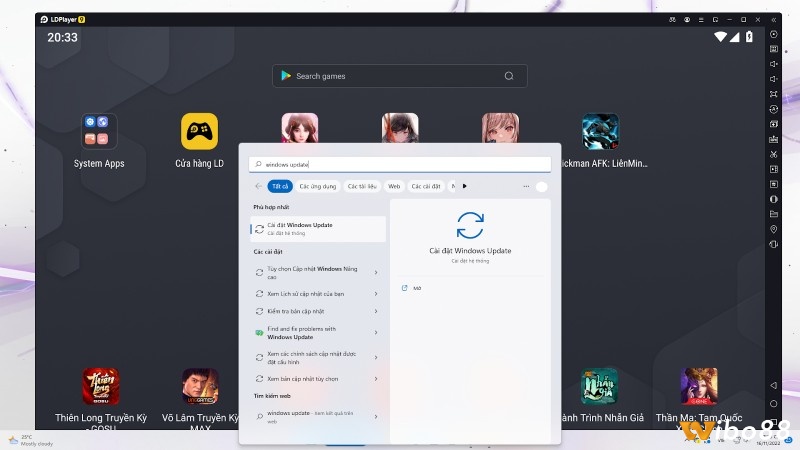Open the Cài đặt Windows Update best match
800x450 pixels.
[318, 229]
